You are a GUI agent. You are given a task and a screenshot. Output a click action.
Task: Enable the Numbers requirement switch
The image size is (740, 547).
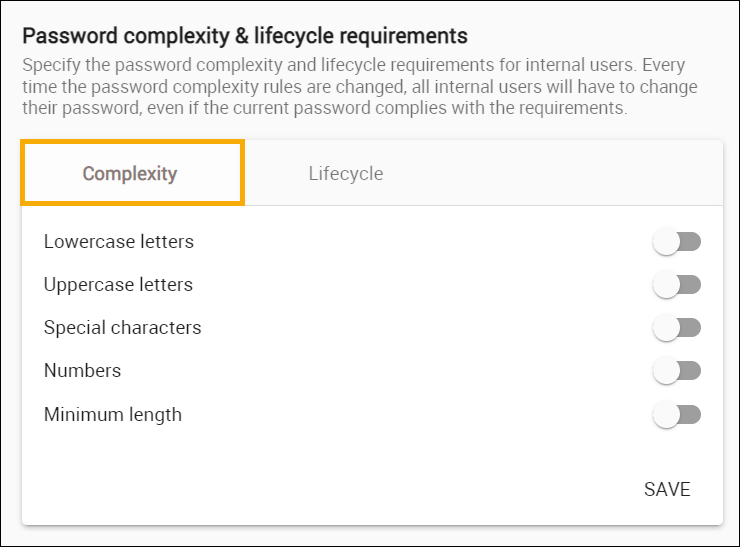click(x=677, y=371)
